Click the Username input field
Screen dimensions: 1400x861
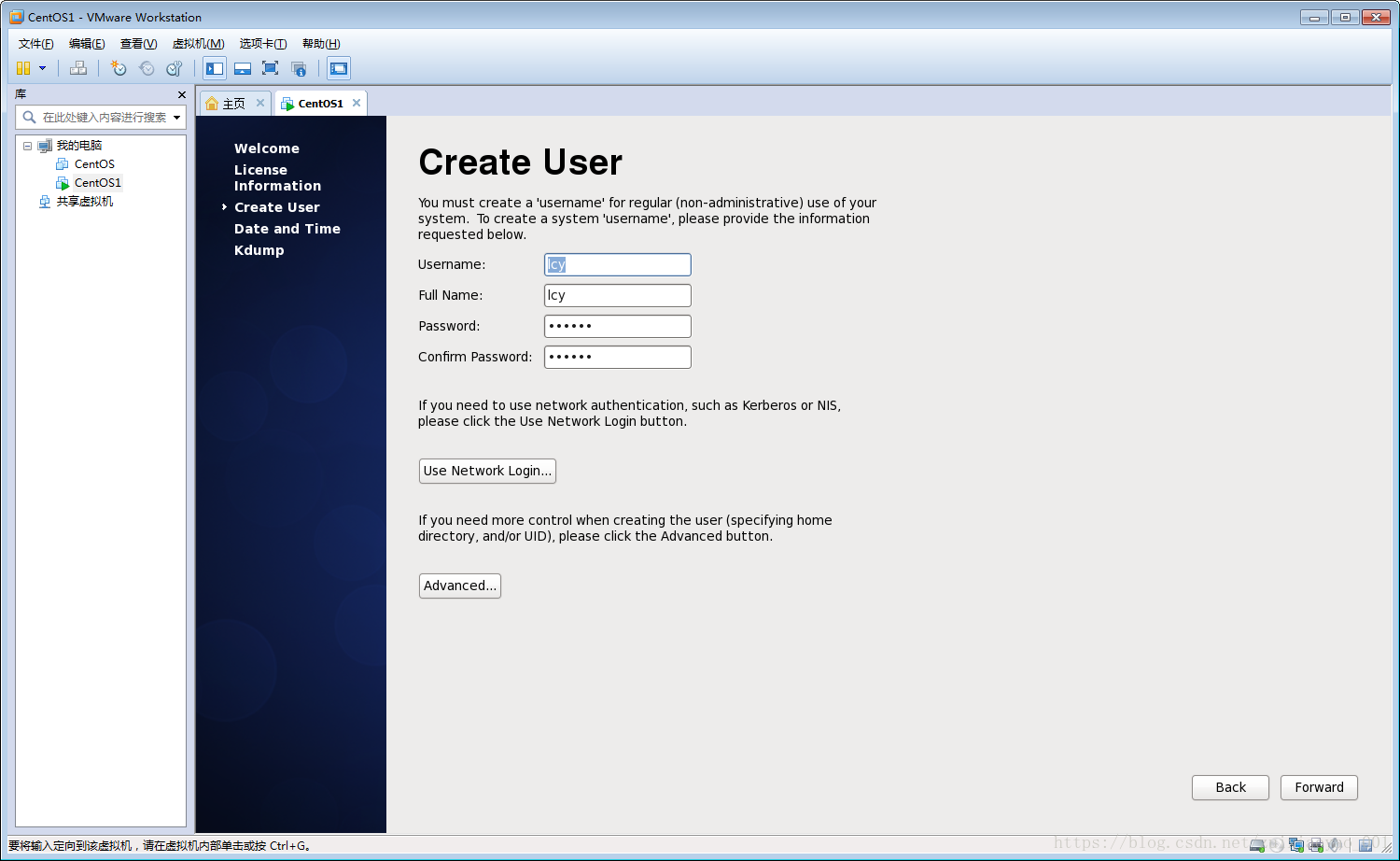pos(618,265)
